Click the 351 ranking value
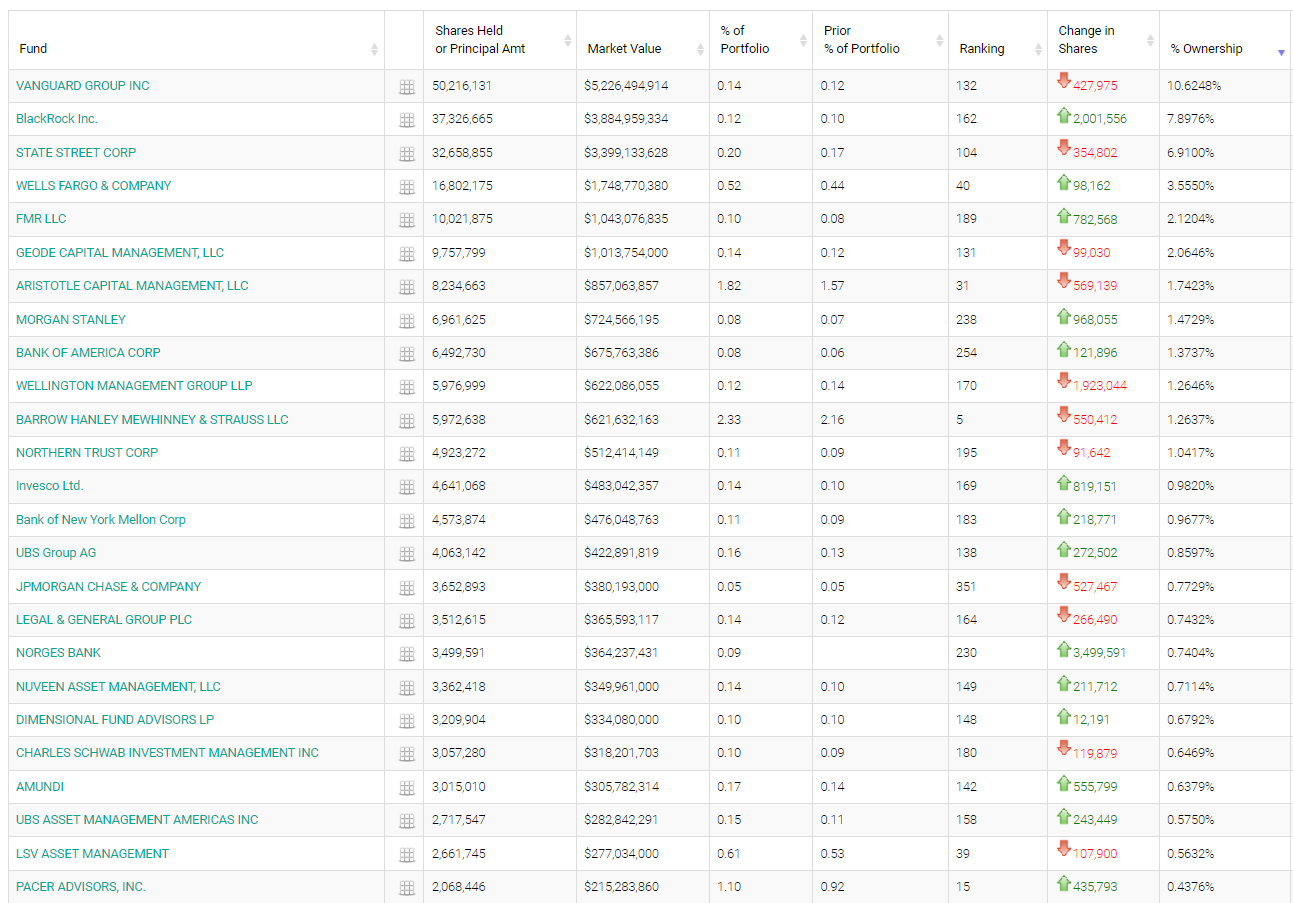The height and width of the screenshot is (903, 1293). [966, 587]
